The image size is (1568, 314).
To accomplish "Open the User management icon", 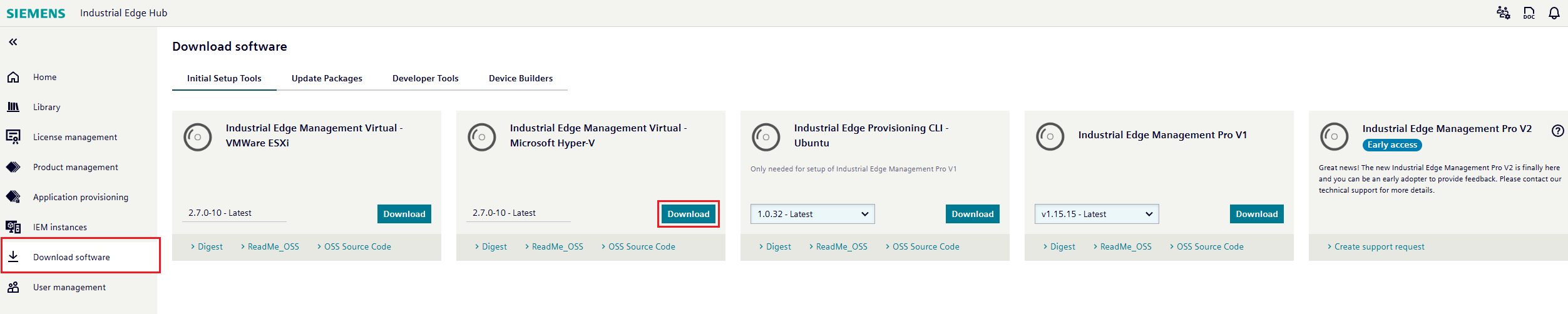I will (13, 287).
